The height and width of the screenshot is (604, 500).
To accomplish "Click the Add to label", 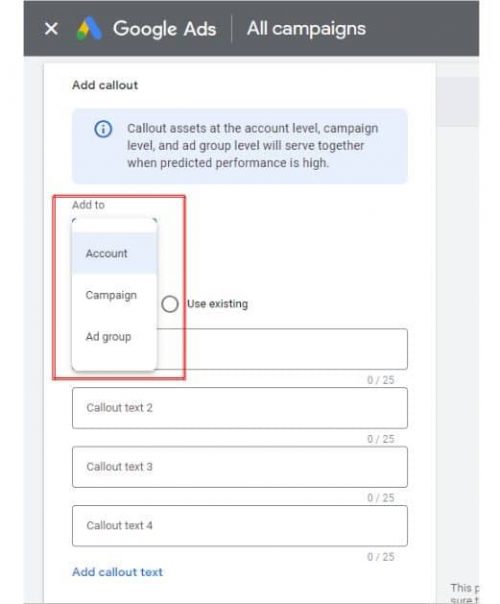I will tap(88, 205).
